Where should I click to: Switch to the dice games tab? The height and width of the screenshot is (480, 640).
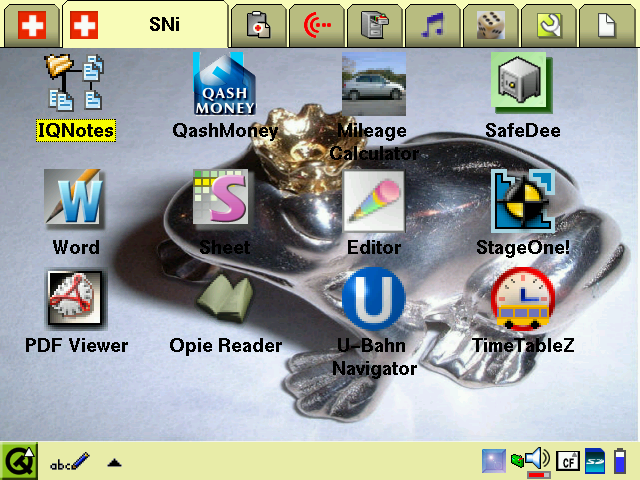pos(491,25)
